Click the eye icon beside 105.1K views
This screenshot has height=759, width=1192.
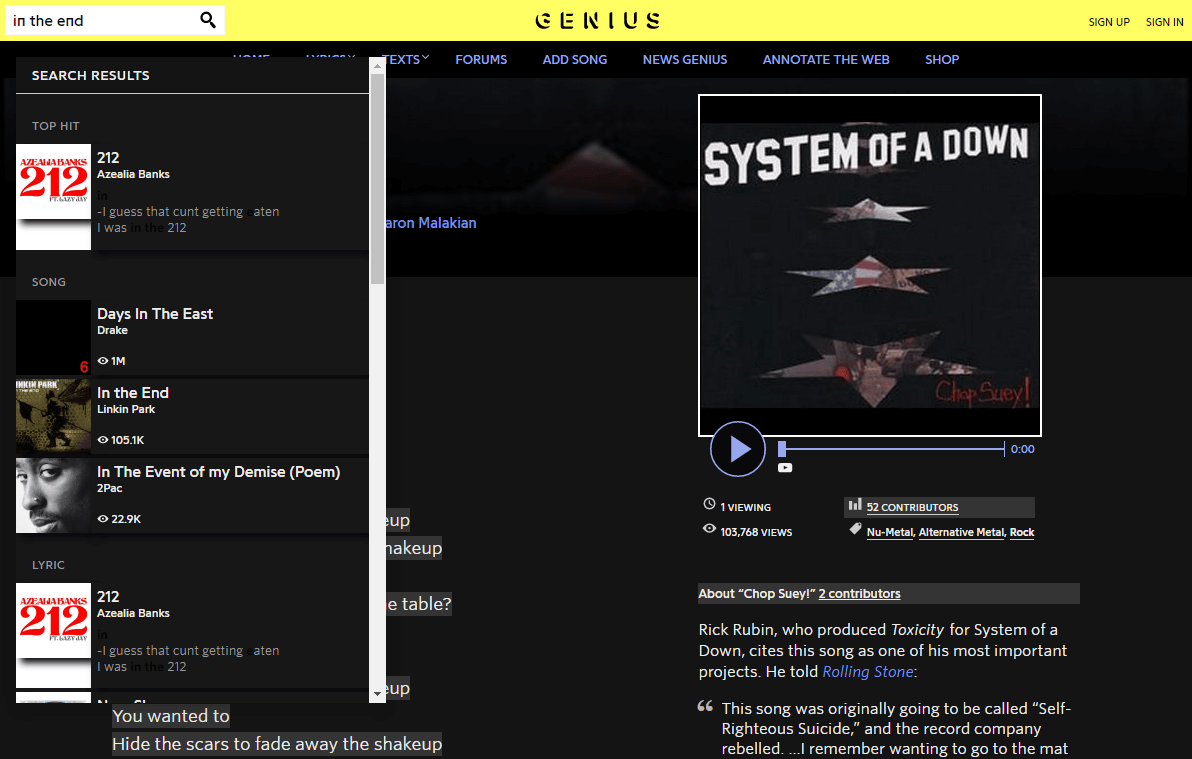(103, 440)
